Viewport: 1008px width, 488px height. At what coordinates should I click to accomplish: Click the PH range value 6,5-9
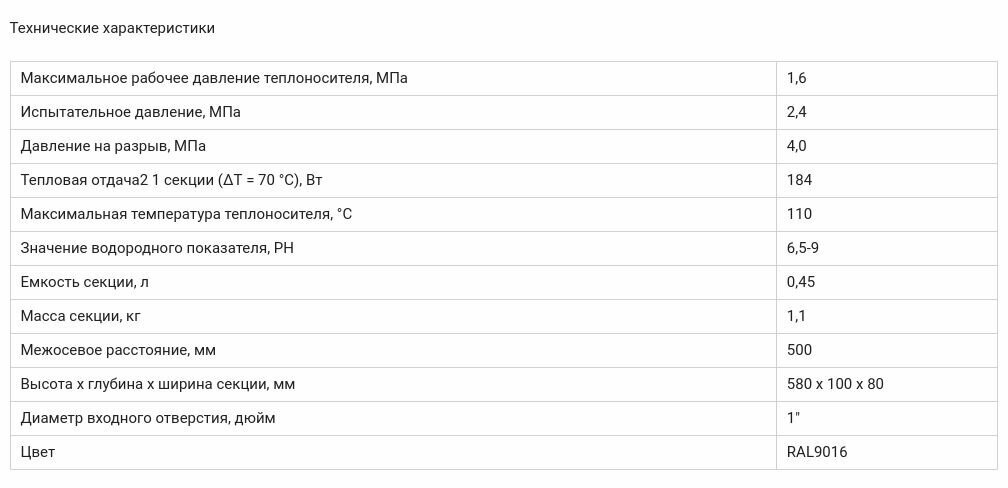[x=802, y=248]
